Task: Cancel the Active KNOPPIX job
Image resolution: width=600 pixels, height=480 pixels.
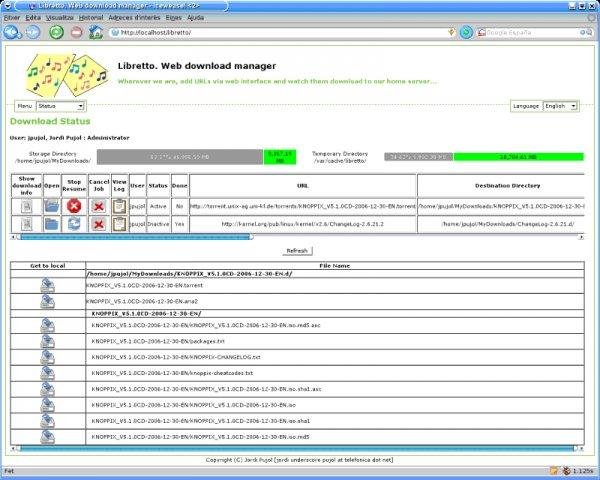Action: pos(99,207)
